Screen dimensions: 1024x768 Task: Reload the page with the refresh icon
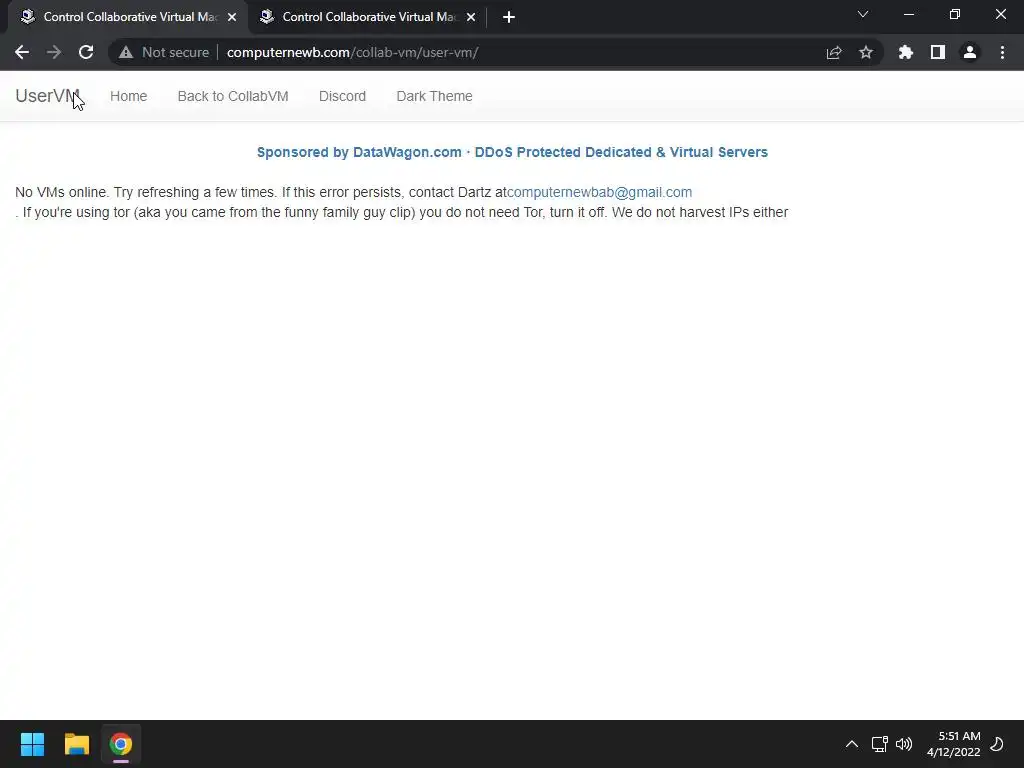pos(86,52)
